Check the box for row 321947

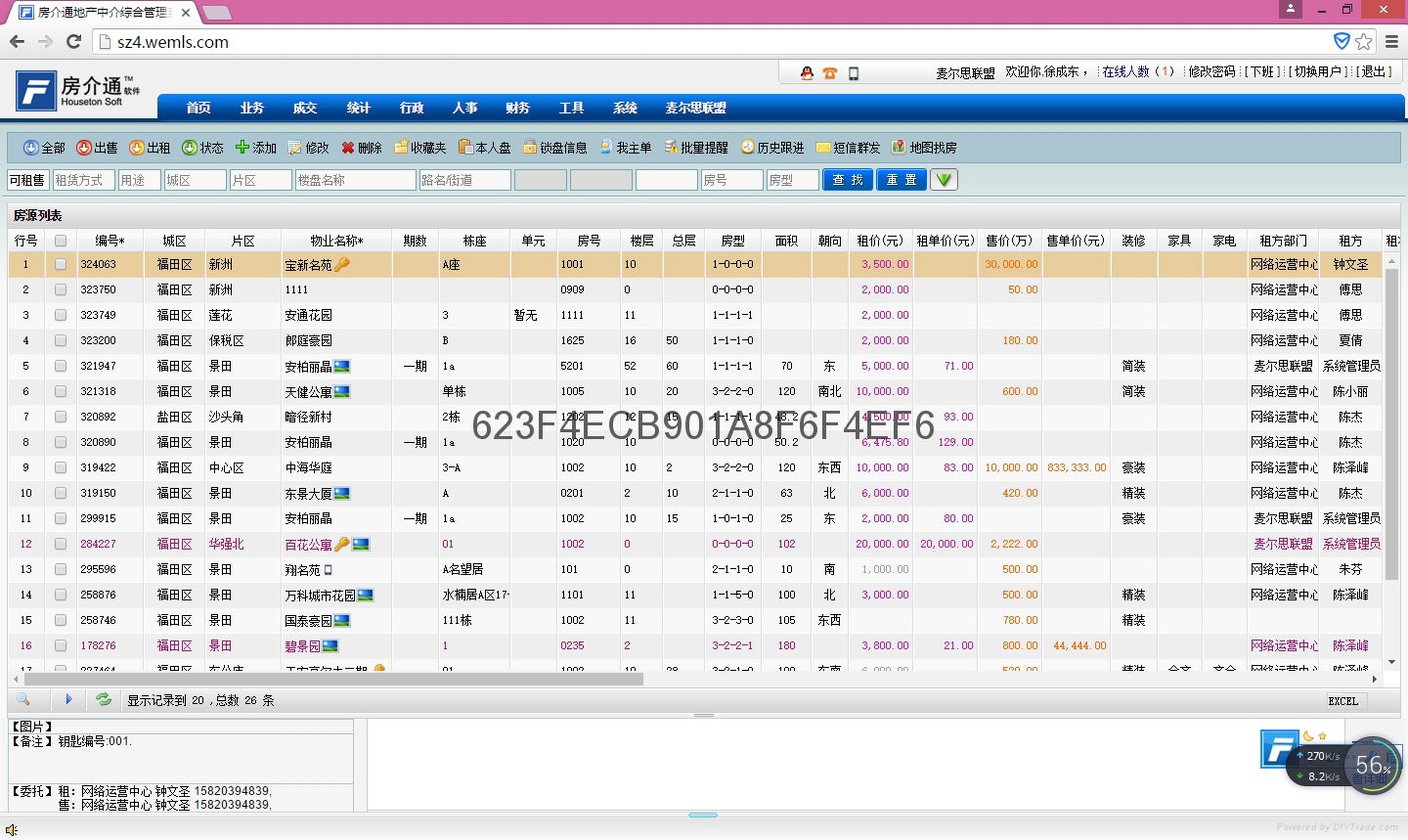click(61, 366)
